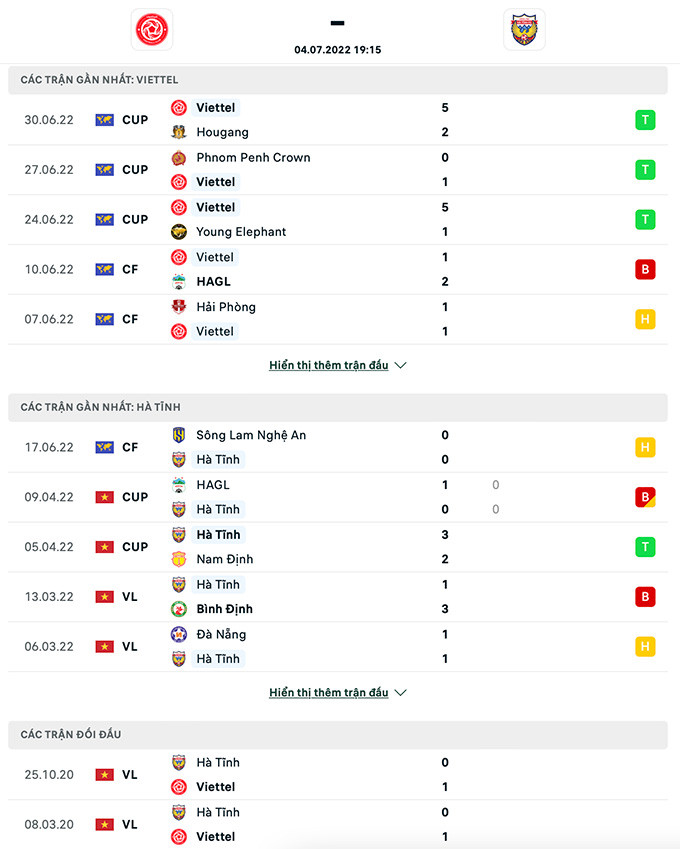680x849 pixels.
Task: Click the Nam Định team logo
Action: 179,559
